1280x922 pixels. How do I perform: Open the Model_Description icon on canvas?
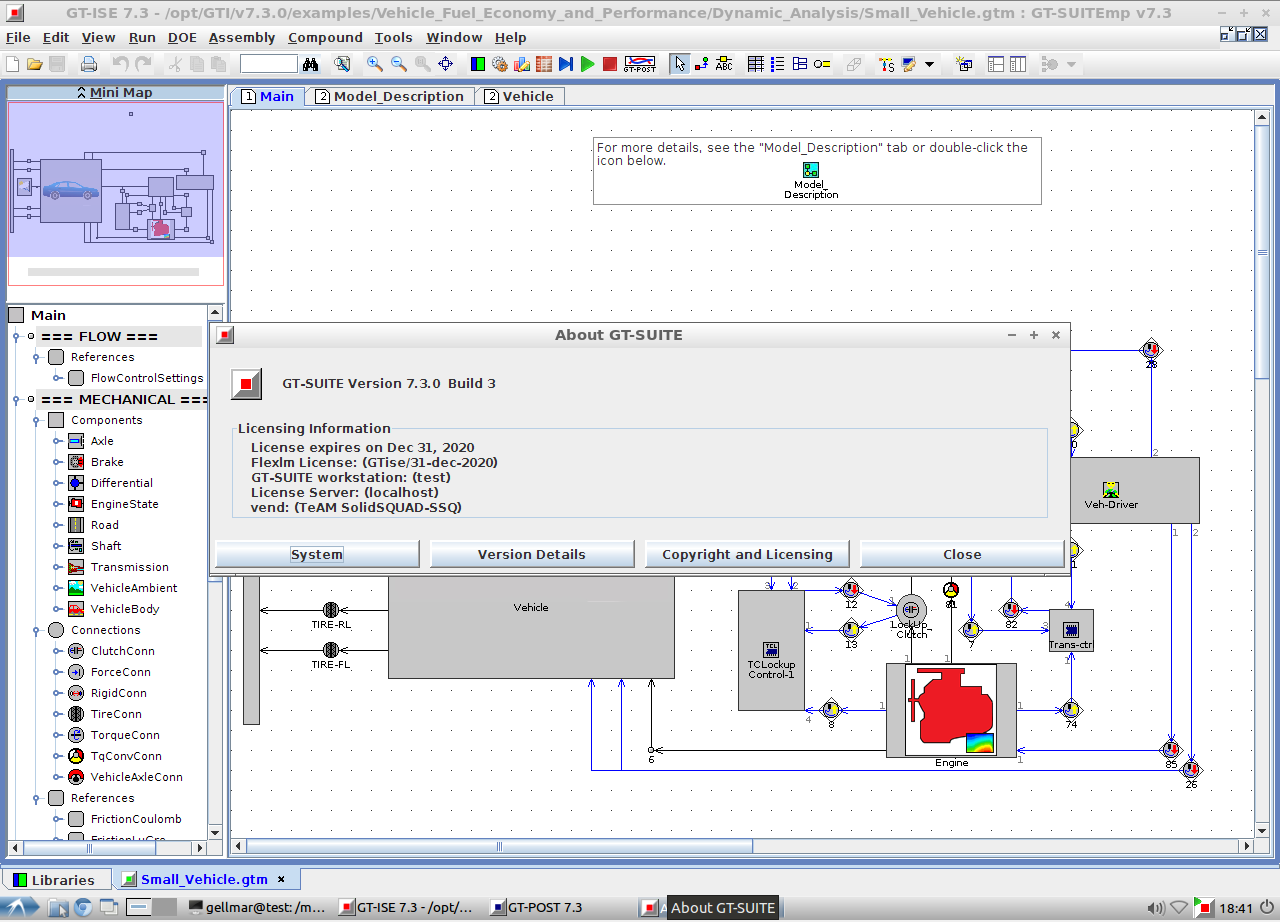[x=811, y=170]
